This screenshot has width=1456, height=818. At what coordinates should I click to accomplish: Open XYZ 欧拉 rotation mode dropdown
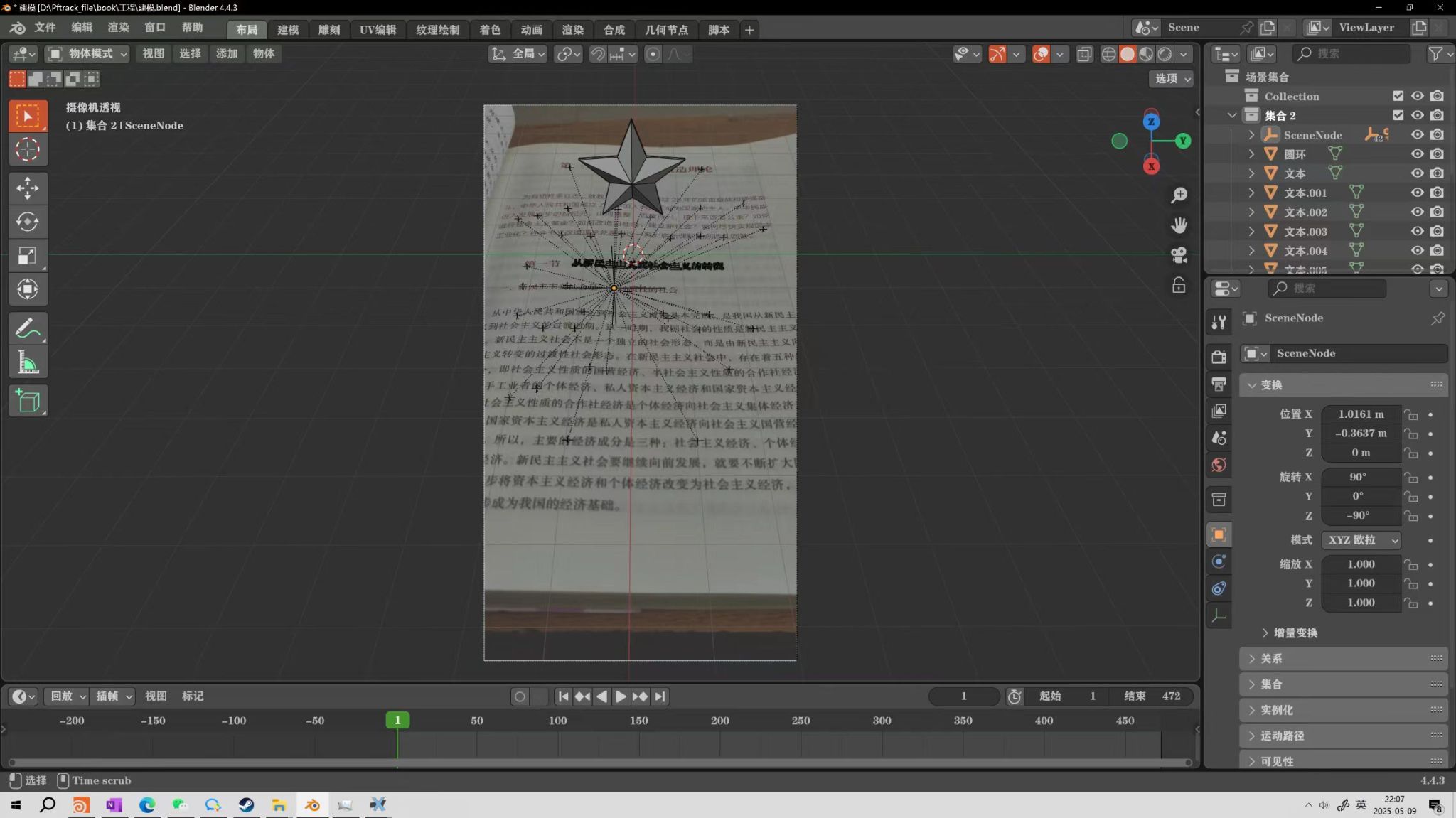point(1361,540)
